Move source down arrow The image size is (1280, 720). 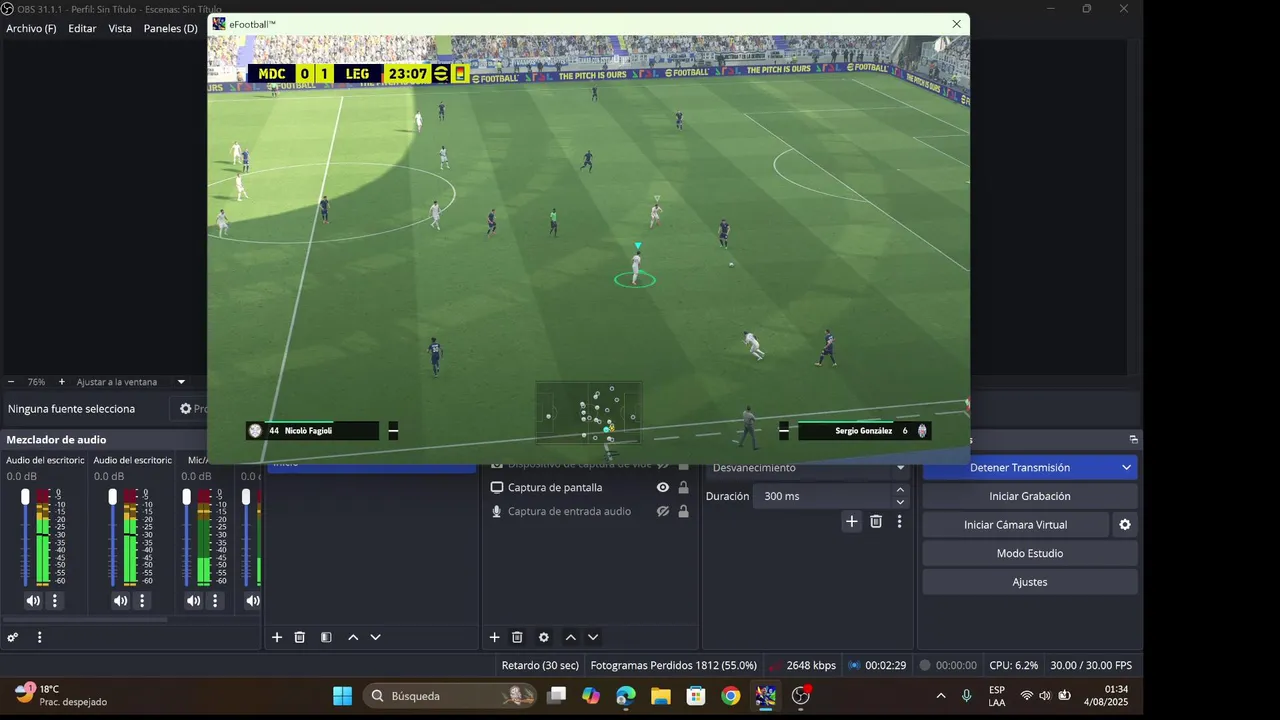[x=593, y=637]
